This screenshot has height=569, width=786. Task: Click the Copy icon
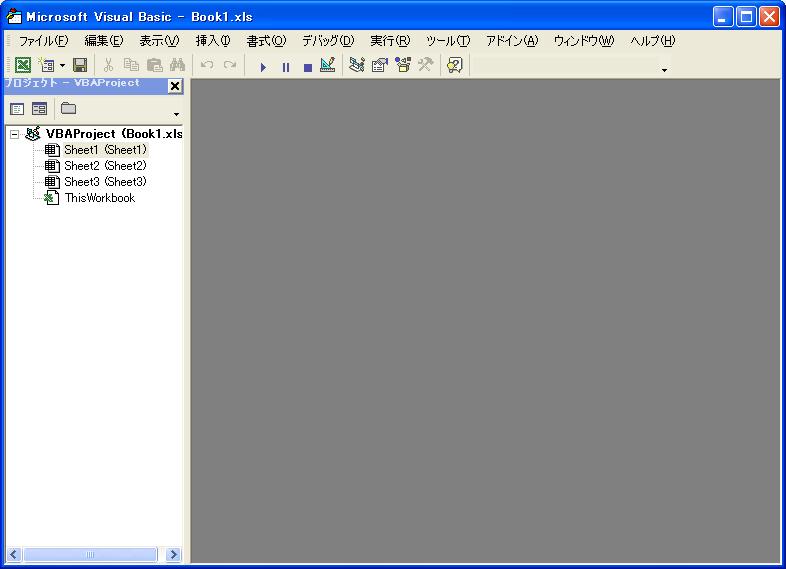coord(131,65)
